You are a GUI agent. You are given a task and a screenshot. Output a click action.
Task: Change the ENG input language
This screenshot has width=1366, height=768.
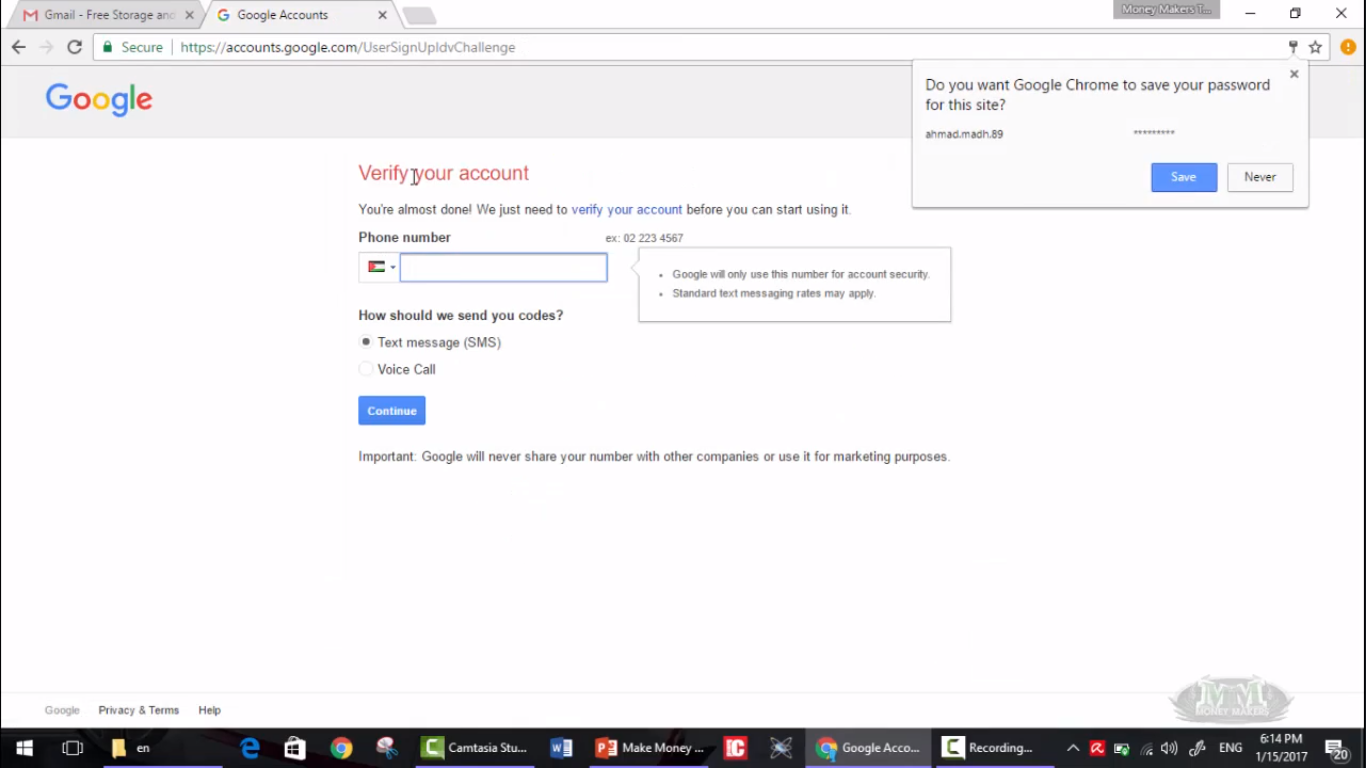coord(1231,748)
